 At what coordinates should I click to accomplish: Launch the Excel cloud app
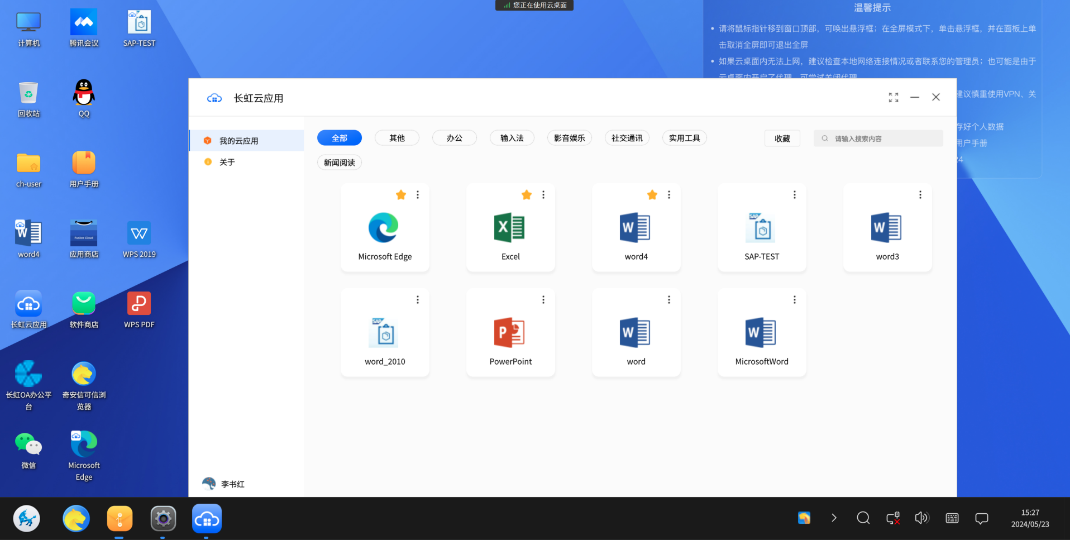[510, 227]
